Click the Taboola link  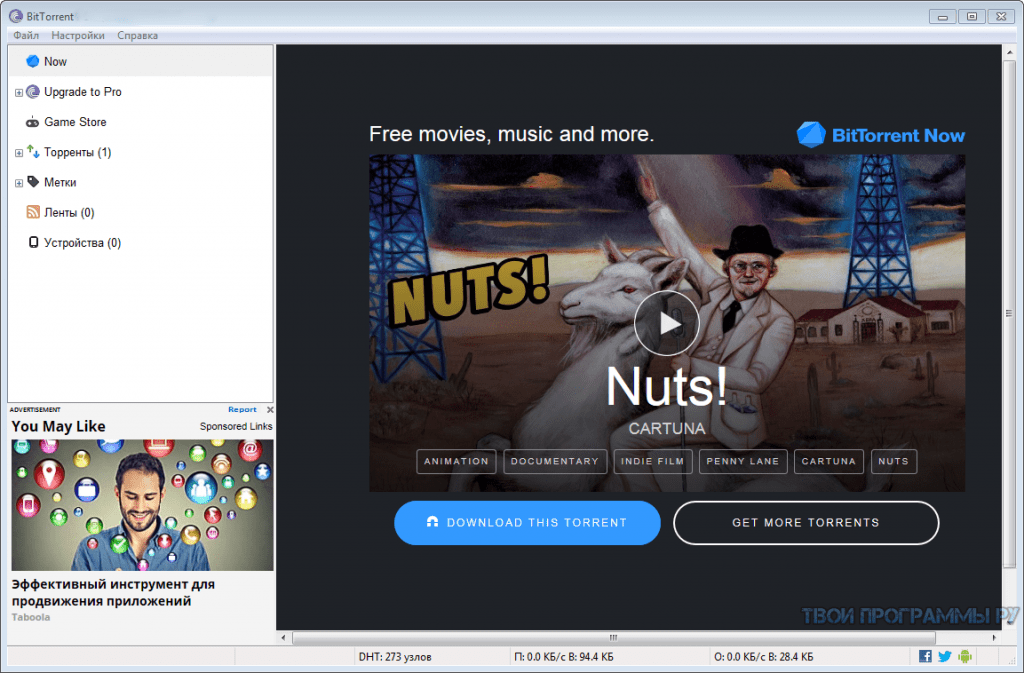tap(31, 617)
